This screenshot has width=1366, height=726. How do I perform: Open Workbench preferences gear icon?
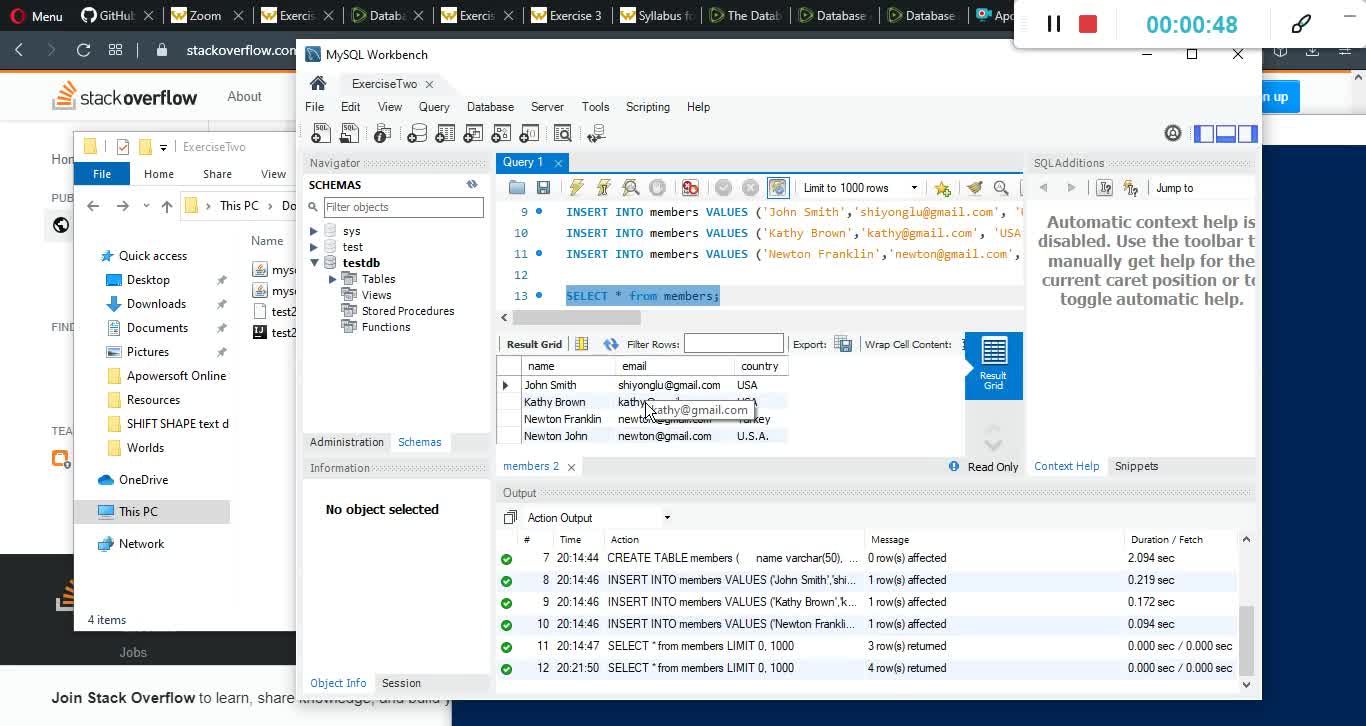pos(1173,133)
